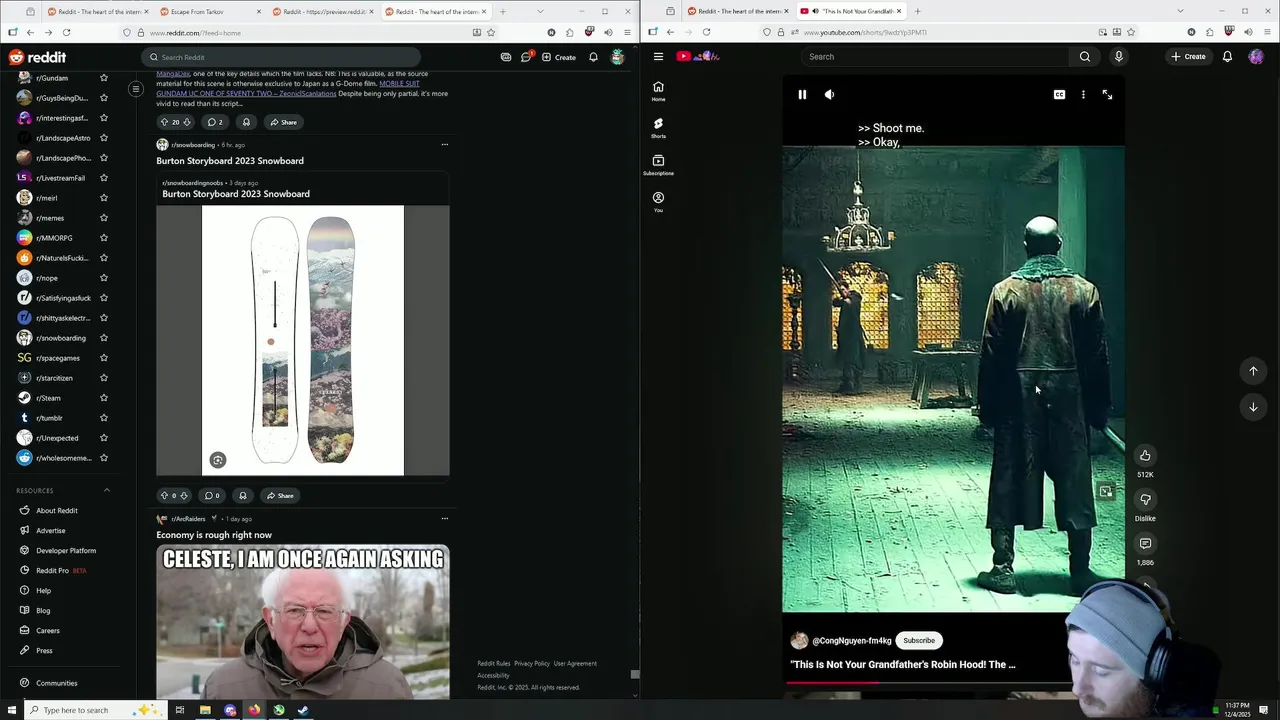This screenshot has width=1280, height=720.
Task: Open list all tabs dropdown in Reddit browser window
Action: (x=540, y=11)
